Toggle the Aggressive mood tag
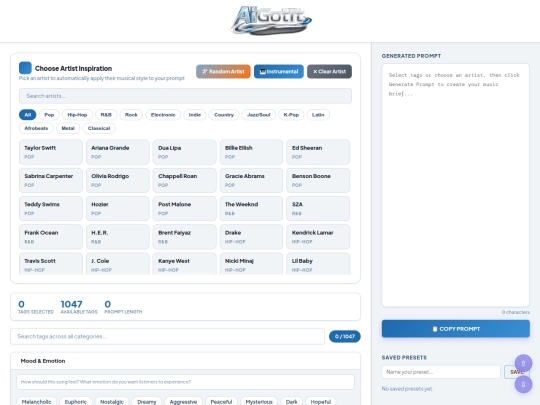The height and width of the screenshot is (405, 540). coord(183,402)
